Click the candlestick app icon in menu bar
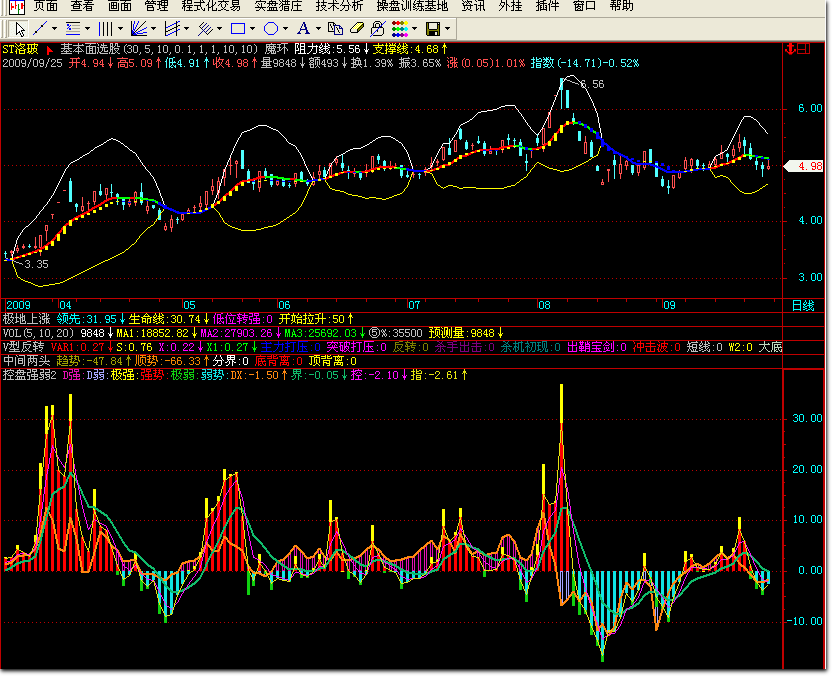 [17, 6]
